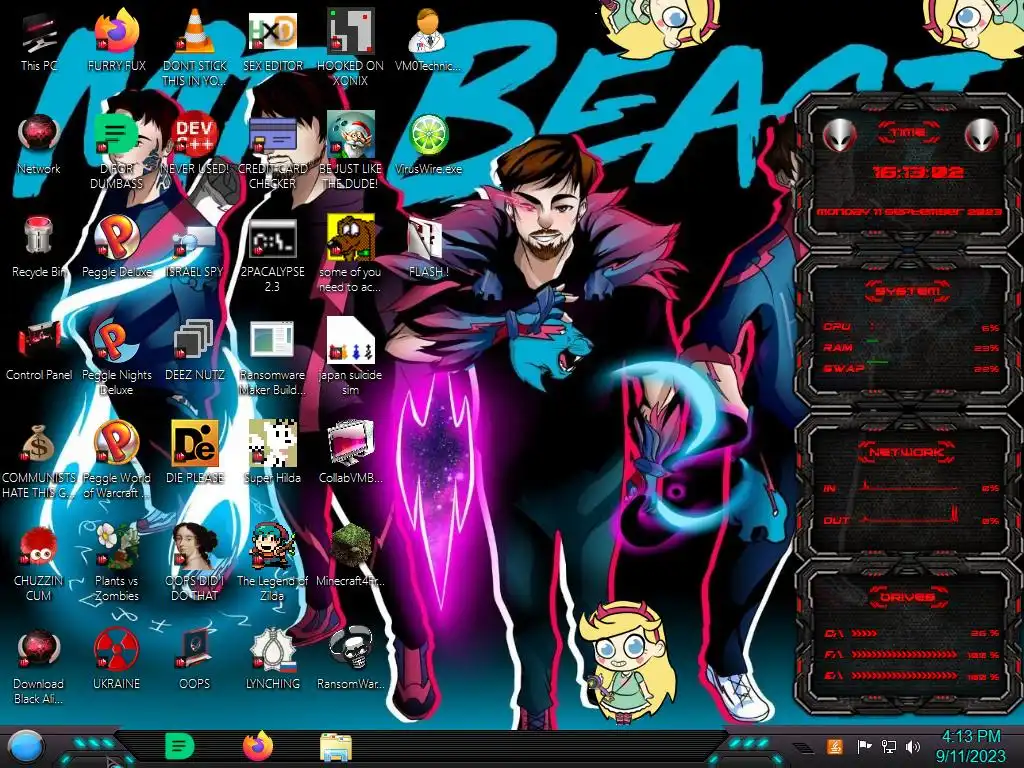Click the taskbar clock showing 4:13 PM

970,746
